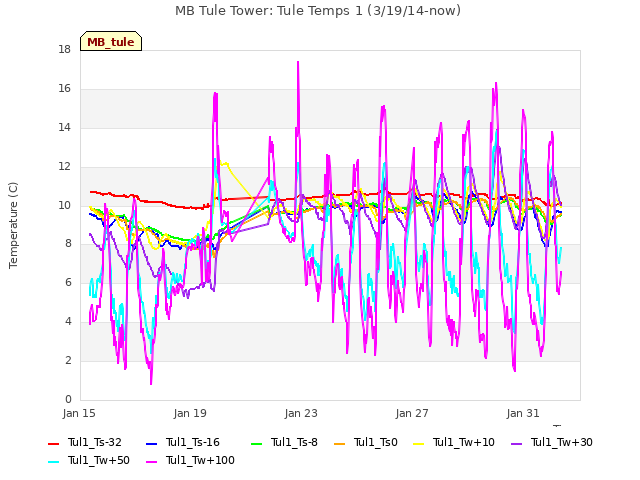Click the orange Tul1_Ts0 color swatch
Image resolution: width=640 pixels, height=480 pixels.
click(340, 444)
